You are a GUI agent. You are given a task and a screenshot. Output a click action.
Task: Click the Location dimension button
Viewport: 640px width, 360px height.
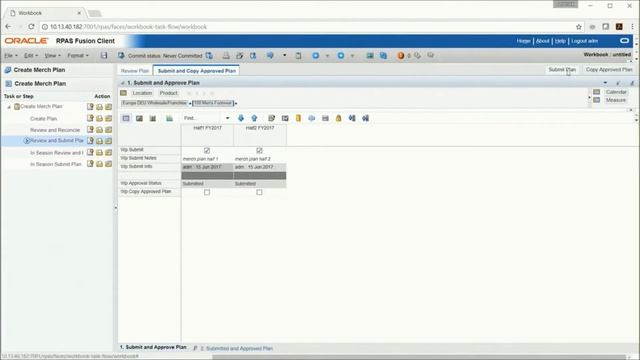(142, 93)
